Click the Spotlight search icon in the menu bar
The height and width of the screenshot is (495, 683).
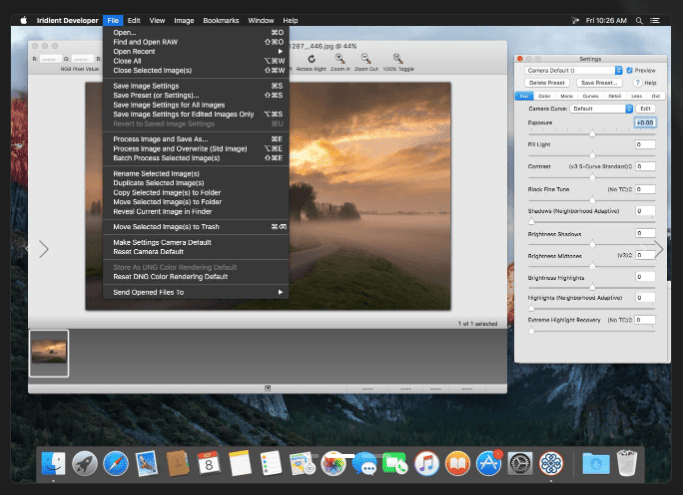(x=639, y=20)
